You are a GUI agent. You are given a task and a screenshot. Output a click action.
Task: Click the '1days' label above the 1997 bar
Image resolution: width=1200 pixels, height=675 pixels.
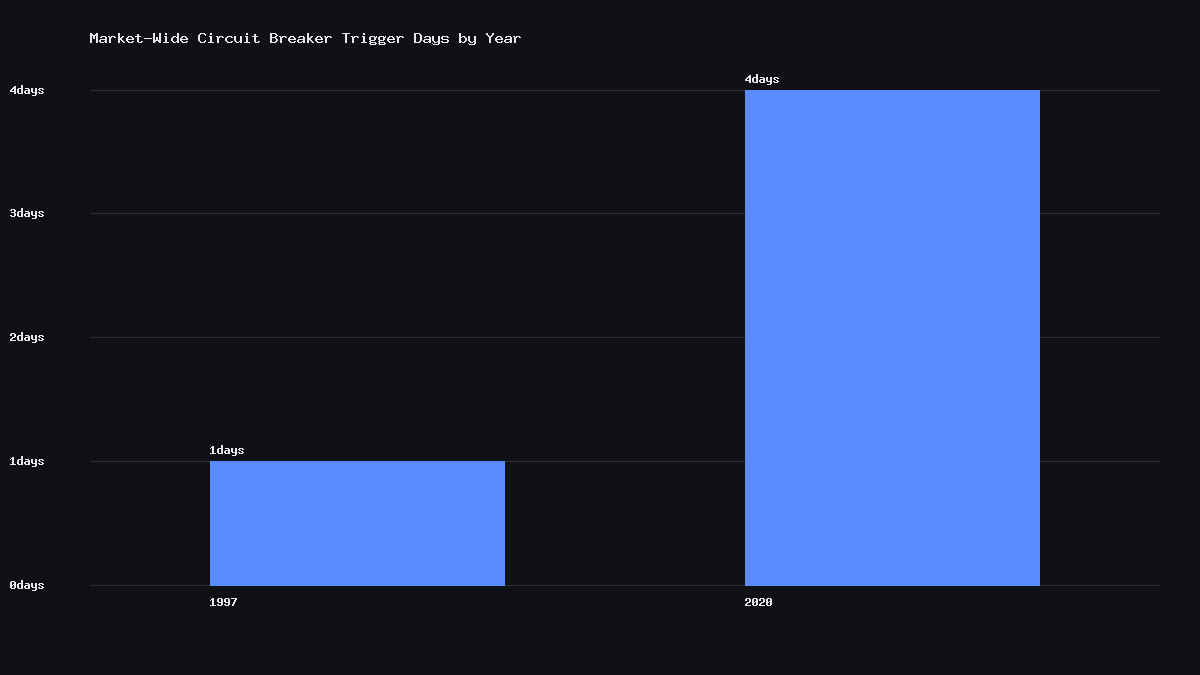point(227,451)
